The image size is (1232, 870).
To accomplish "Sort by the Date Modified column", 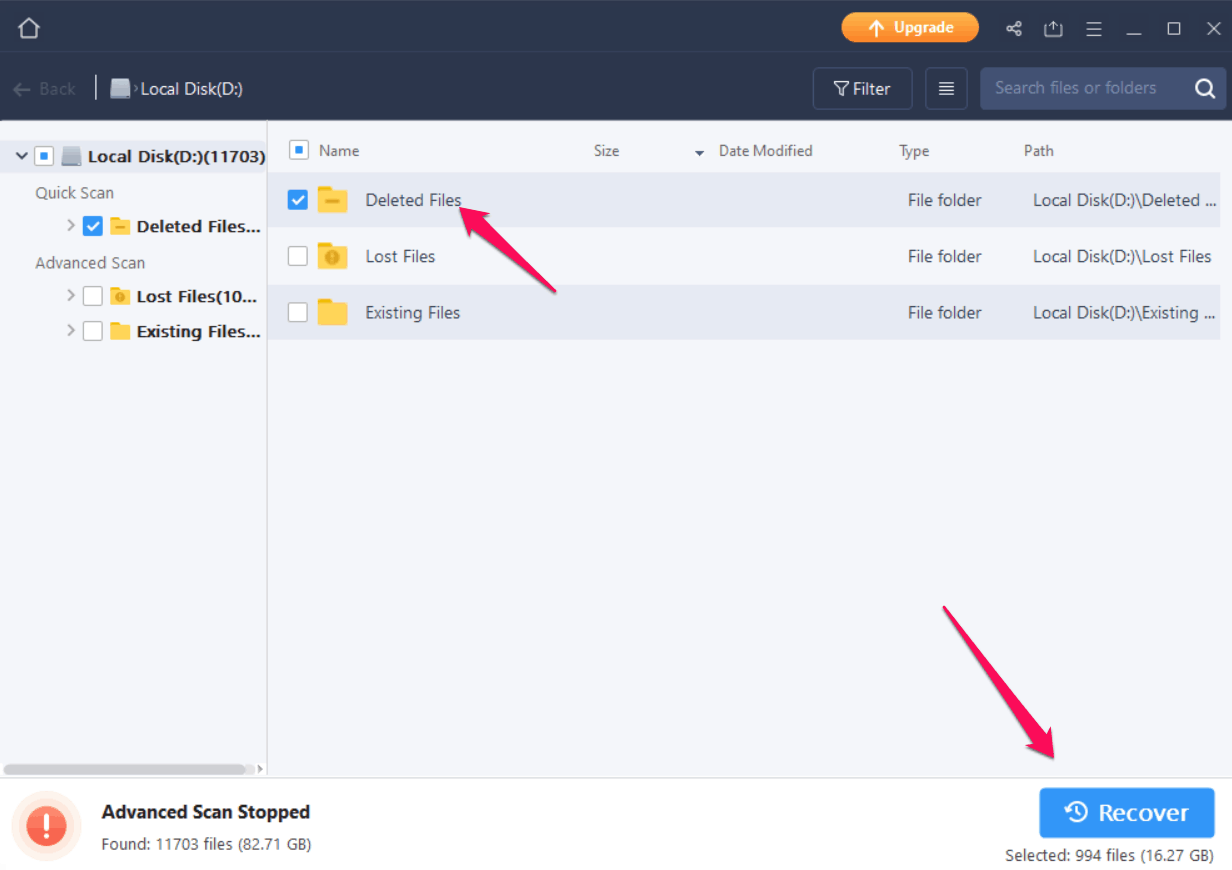I will (x=766, y=151).
